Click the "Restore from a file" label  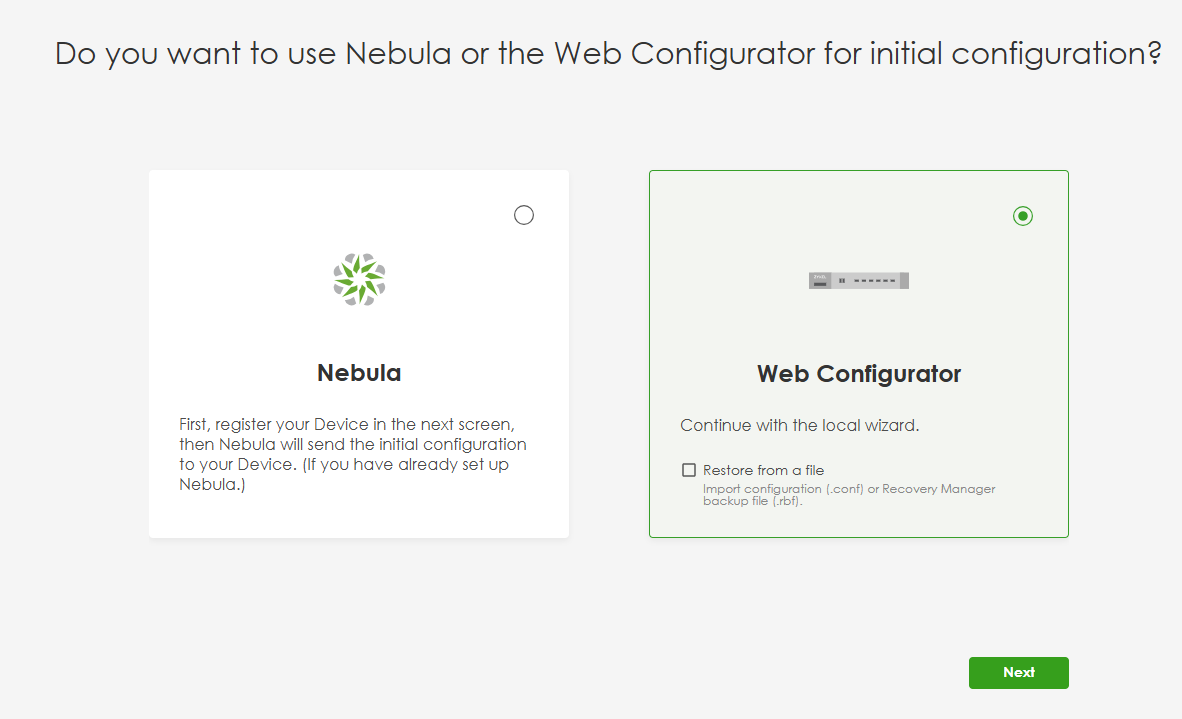pos(763,470)
